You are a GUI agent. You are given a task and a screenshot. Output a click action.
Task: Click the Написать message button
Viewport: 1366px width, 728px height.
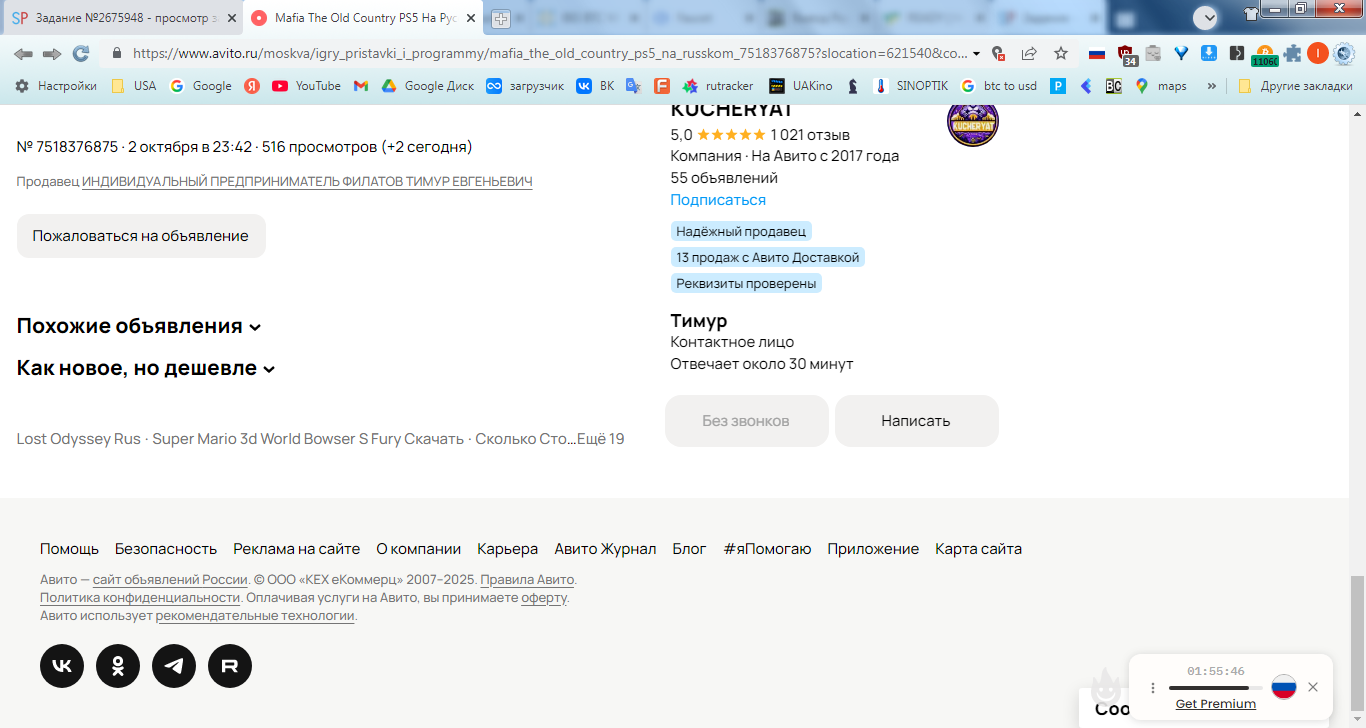916,421
